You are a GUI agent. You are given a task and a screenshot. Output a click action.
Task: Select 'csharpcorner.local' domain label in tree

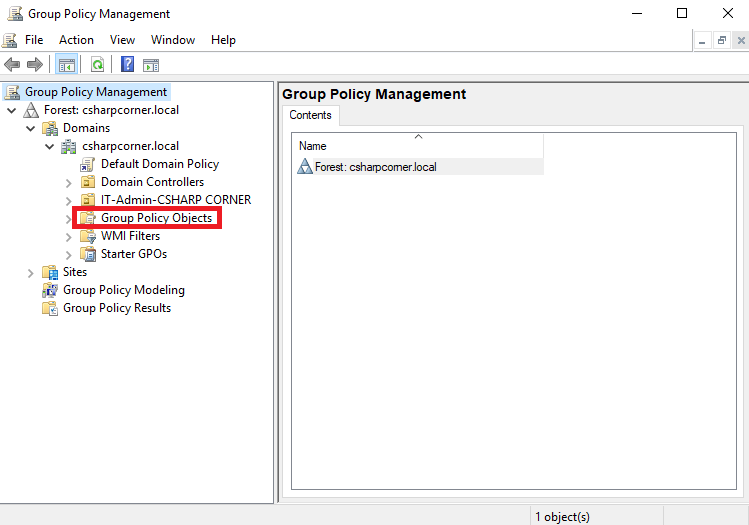[x=130, y=147]
